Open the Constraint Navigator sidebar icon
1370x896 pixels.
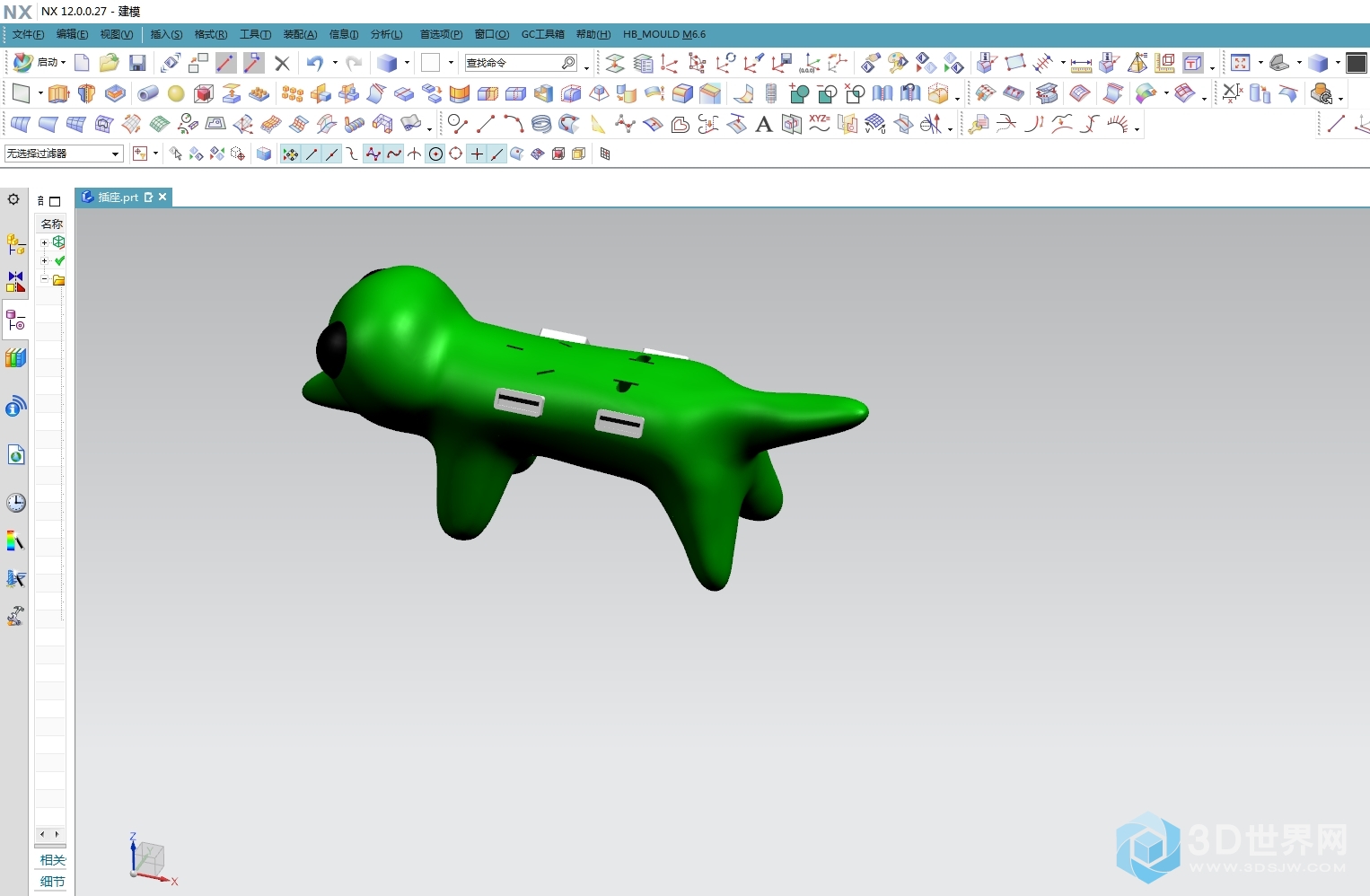[x=15, y=282]
